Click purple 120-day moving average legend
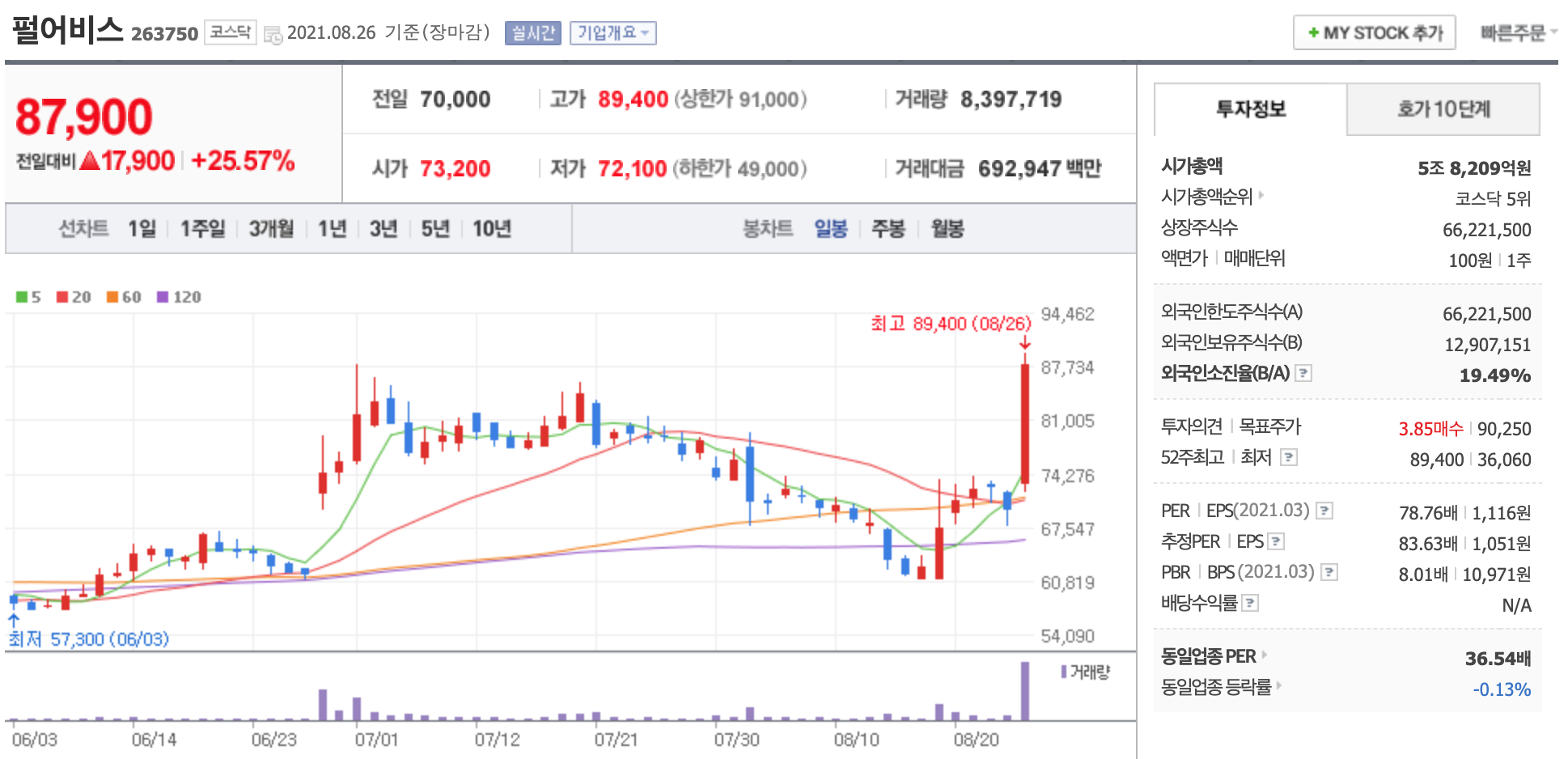Viewport: 1568px width, 759px height. (x=179, y=297)
